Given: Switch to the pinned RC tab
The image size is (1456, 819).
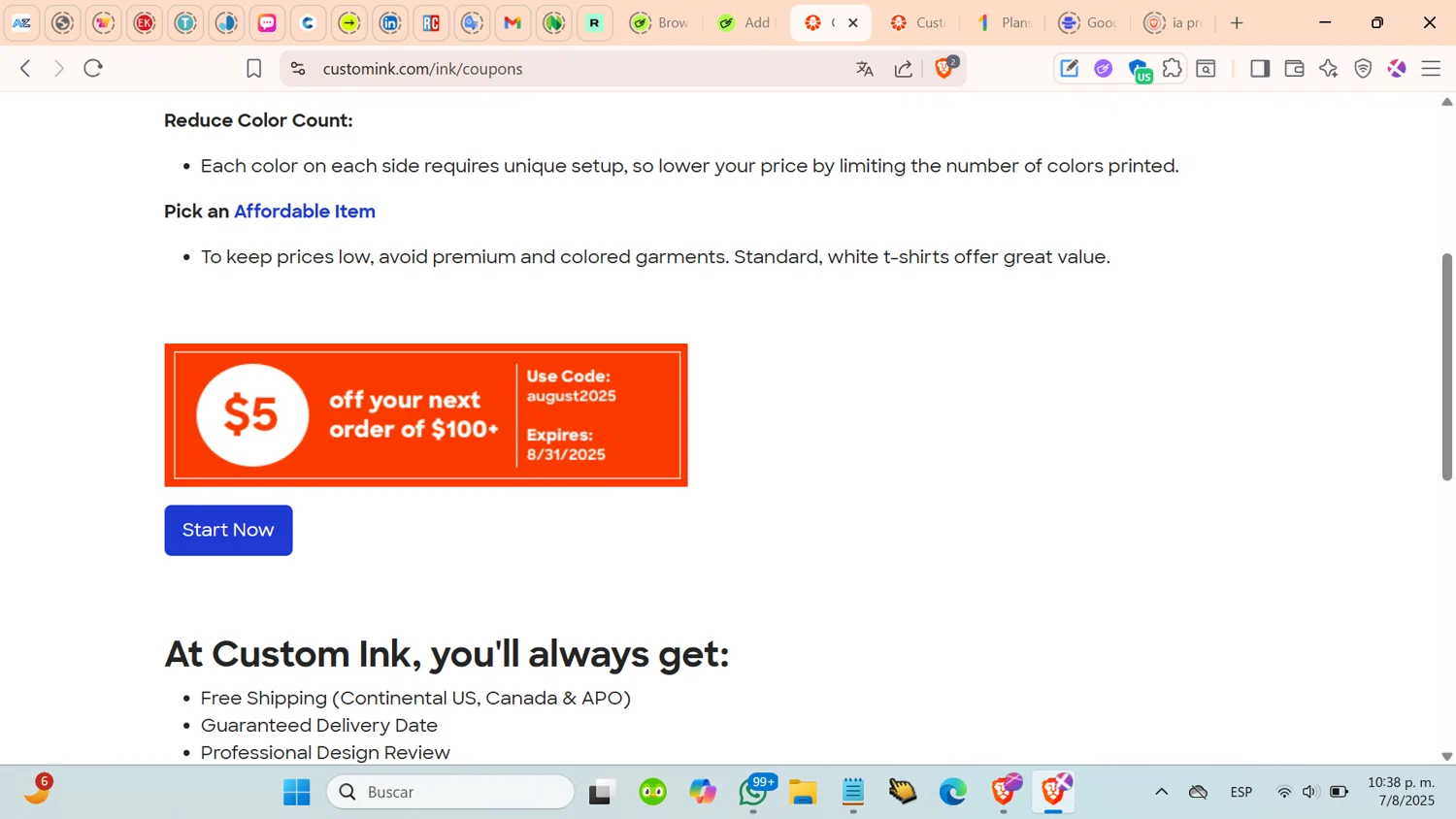Looking at the screenshot, I should [x=431, y=23].
